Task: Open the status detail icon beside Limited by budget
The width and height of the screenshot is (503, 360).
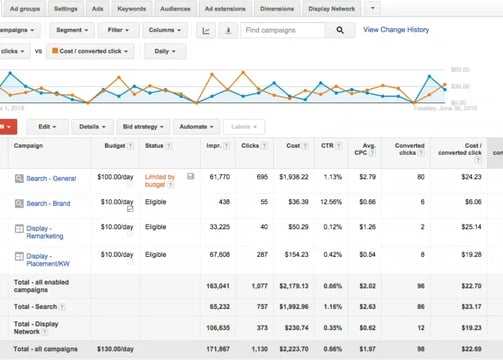Action: [191, 176]
